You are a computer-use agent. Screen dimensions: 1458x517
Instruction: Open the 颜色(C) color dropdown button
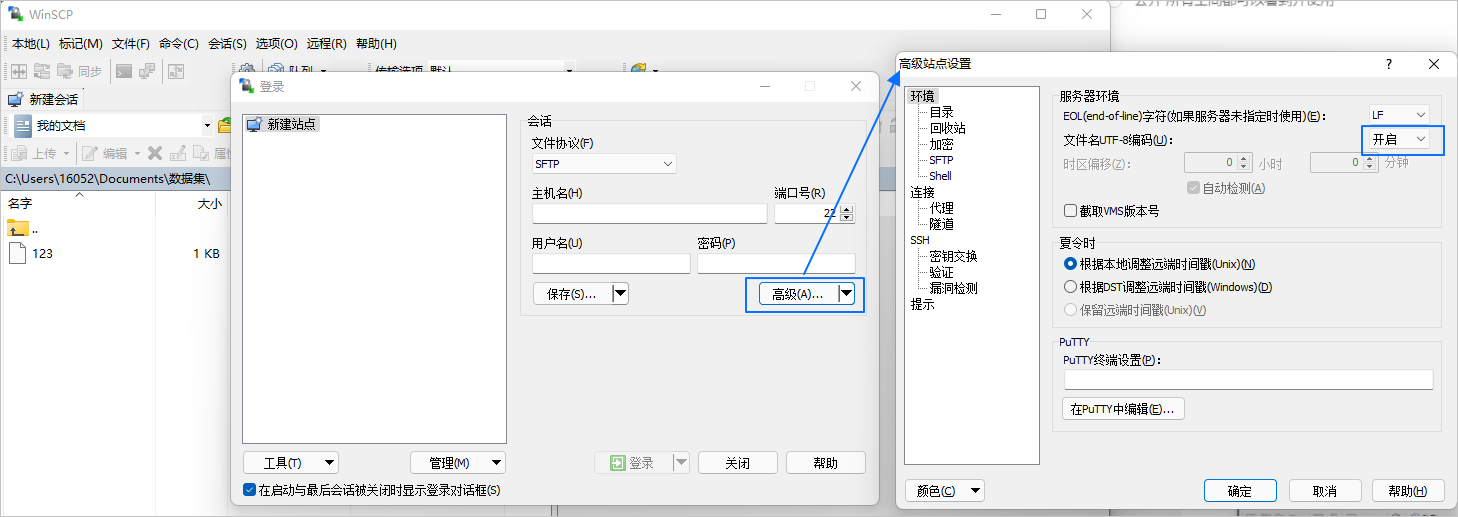[945, 491]
